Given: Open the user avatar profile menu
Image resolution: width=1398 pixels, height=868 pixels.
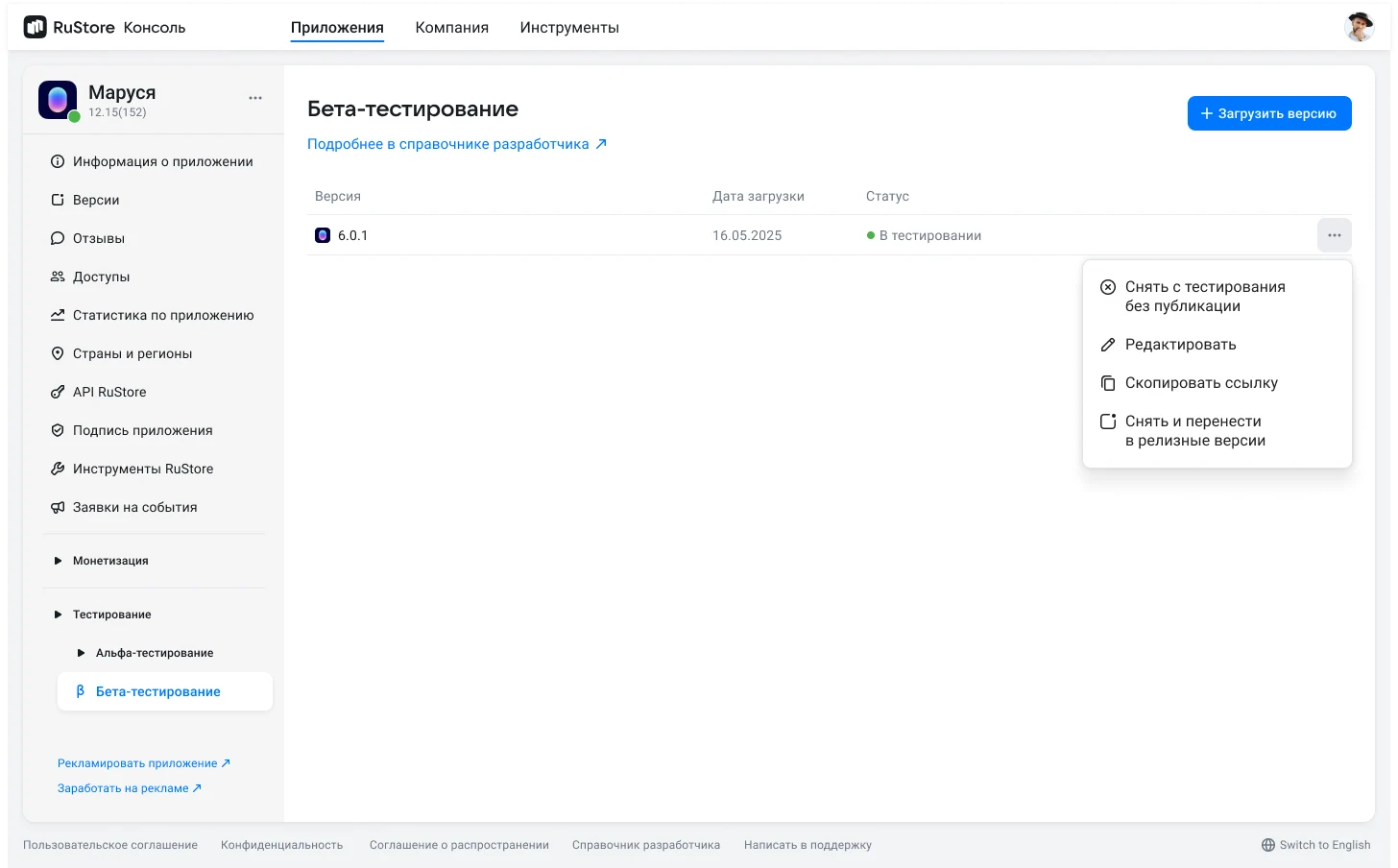Looking at the screenshot, I should point(1360,27).
